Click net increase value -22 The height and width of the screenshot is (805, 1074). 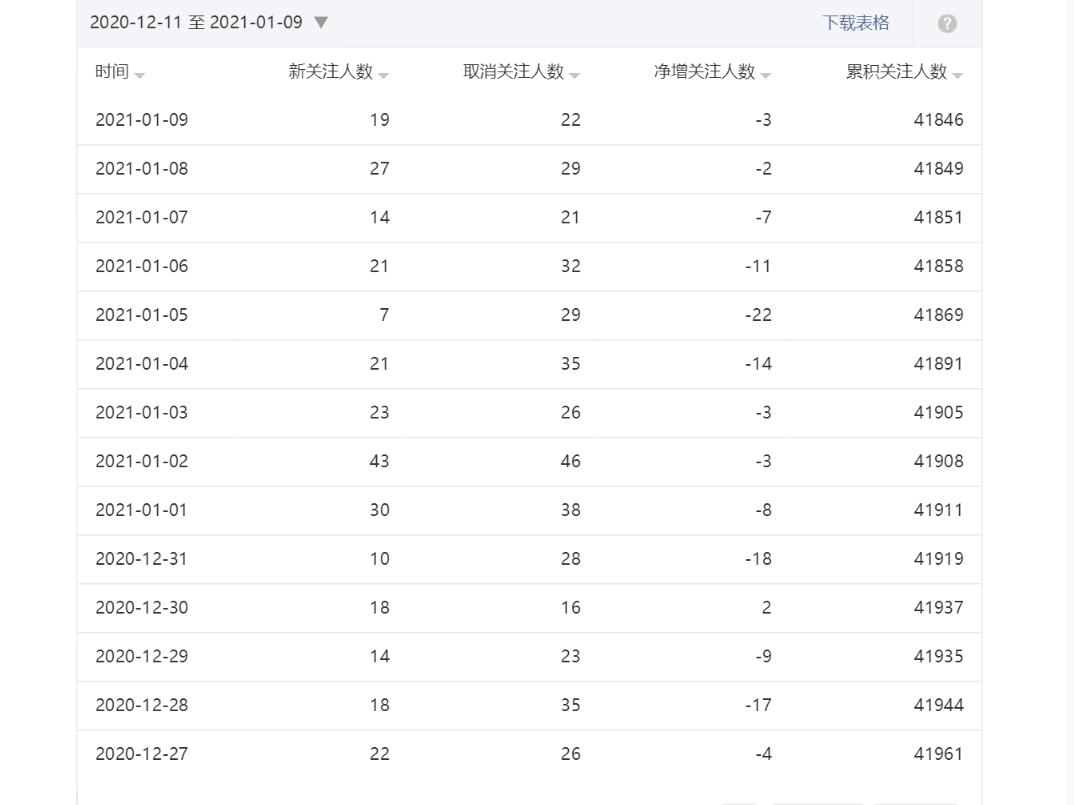[x=758, y=315]
